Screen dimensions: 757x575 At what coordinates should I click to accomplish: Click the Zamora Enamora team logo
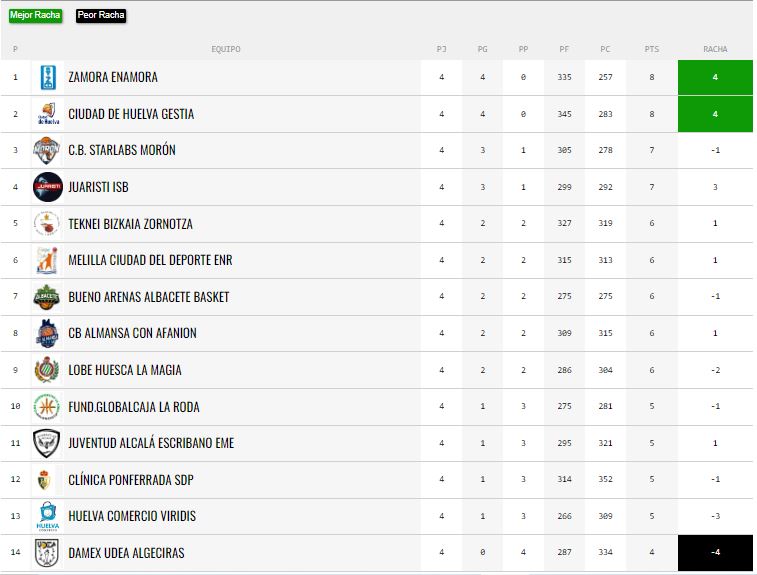coord(47,77)
